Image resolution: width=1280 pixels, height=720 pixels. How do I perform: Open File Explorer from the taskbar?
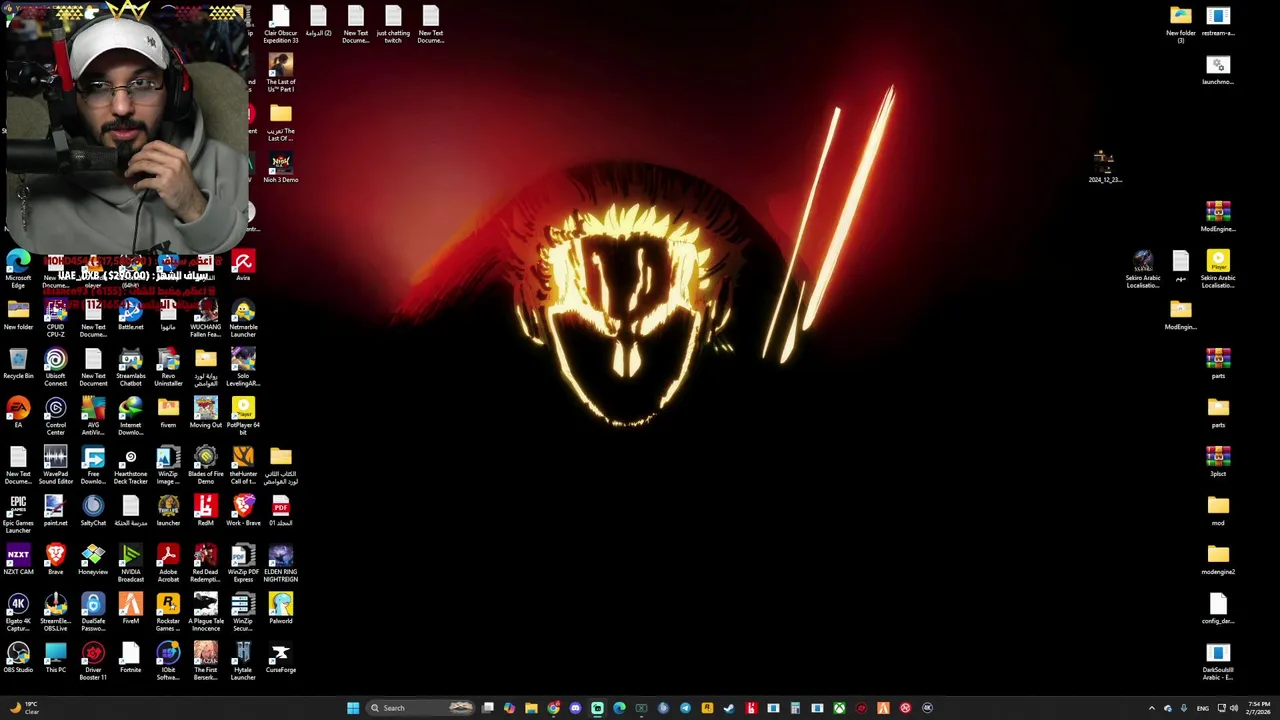click(531, 708)
